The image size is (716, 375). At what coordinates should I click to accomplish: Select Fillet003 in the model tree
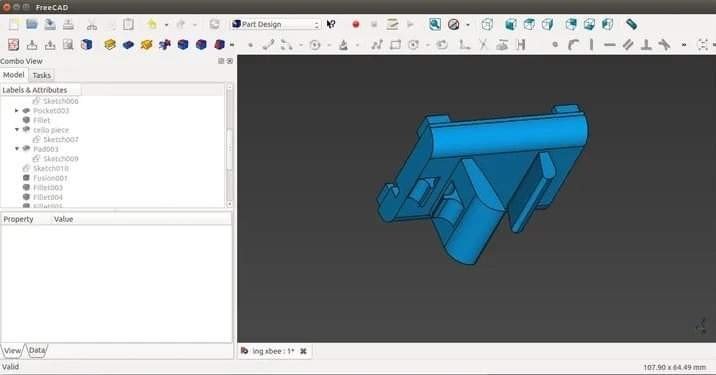pyautogui.click(x=48, y=187)
